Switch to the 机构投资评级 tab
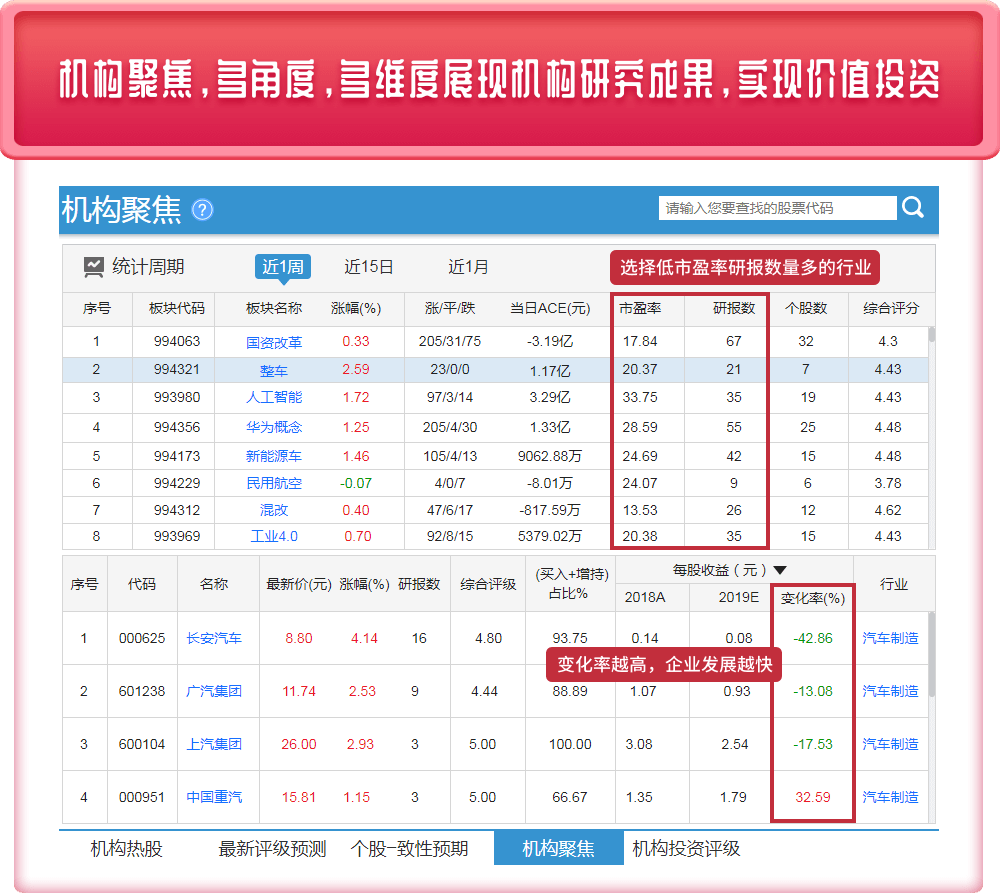This screenshot has height=893, width=1000. (686, 848)
